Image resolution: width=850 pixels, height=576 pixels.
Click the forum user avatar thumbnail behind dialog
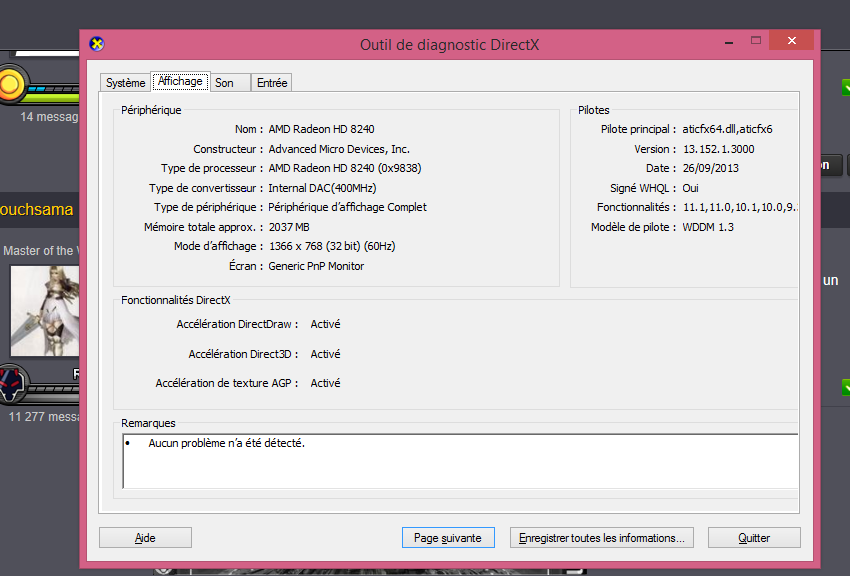tap(45, 310)
